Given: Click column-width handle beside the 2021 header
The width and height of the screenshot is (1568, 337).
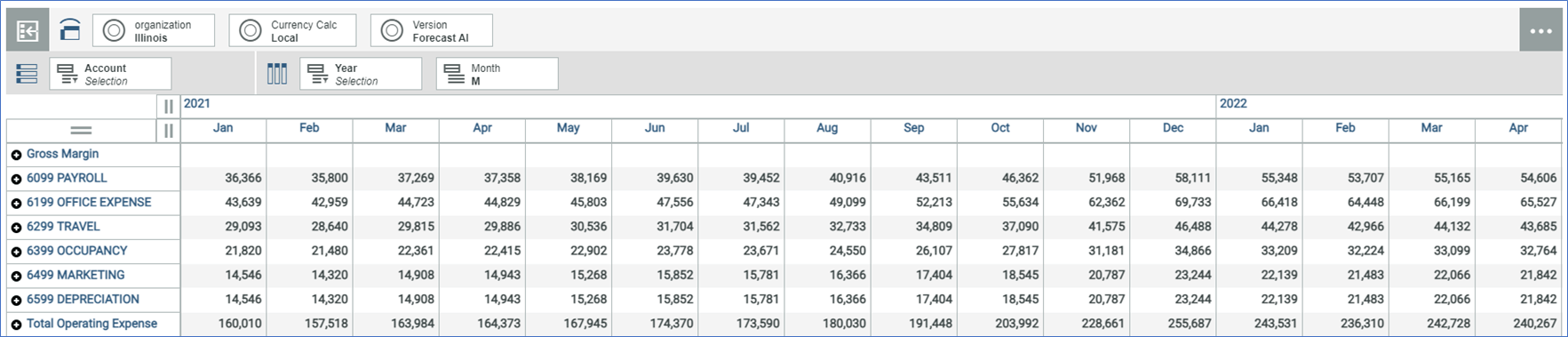Looking at the screenshot, I should click(x=168, y=107).
